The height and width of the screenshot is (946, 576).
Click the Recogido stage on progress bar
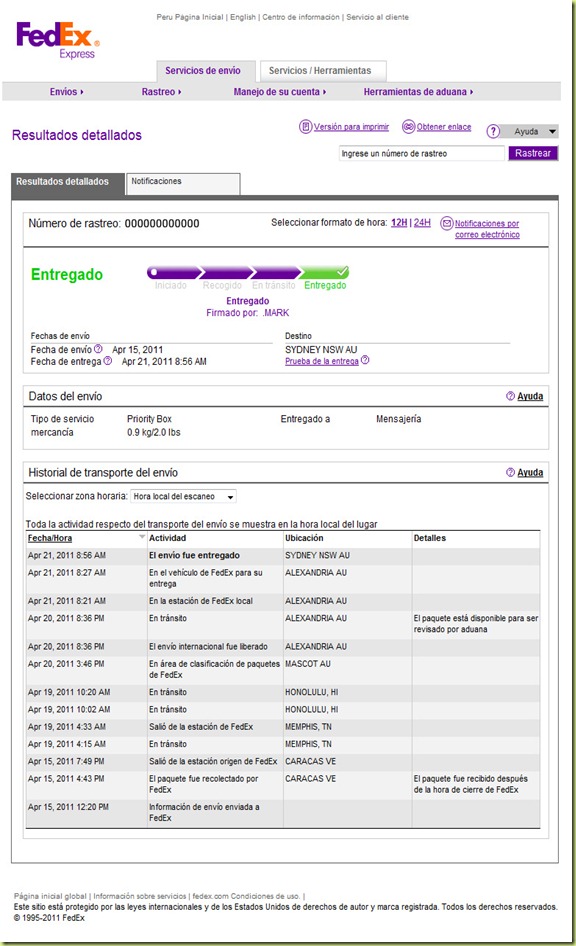point(222,285)
